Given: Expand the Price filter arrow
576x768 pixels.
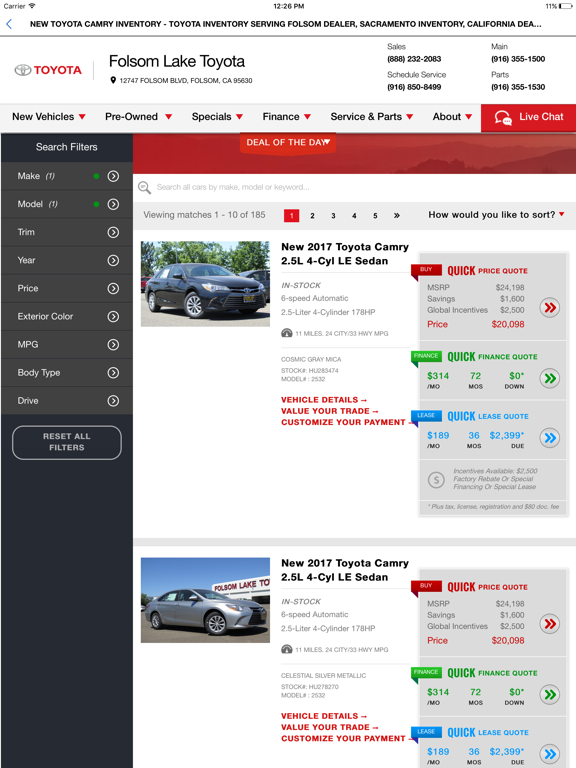Looking at the screenshot, I should point(113,288).
